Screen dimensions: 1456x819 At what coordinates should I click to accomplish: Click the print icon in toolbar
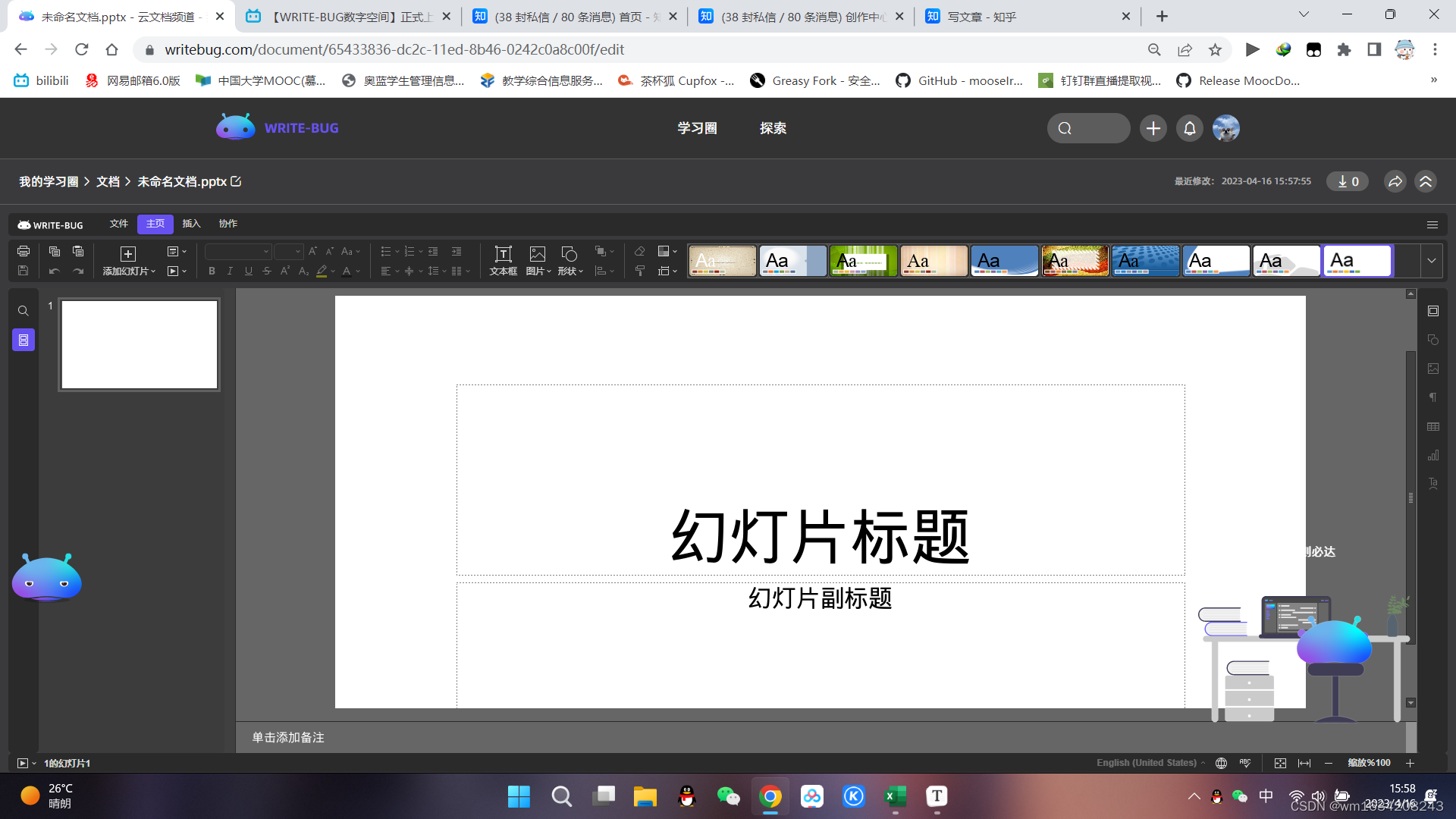pyautogui.click(x=24, y=251)
